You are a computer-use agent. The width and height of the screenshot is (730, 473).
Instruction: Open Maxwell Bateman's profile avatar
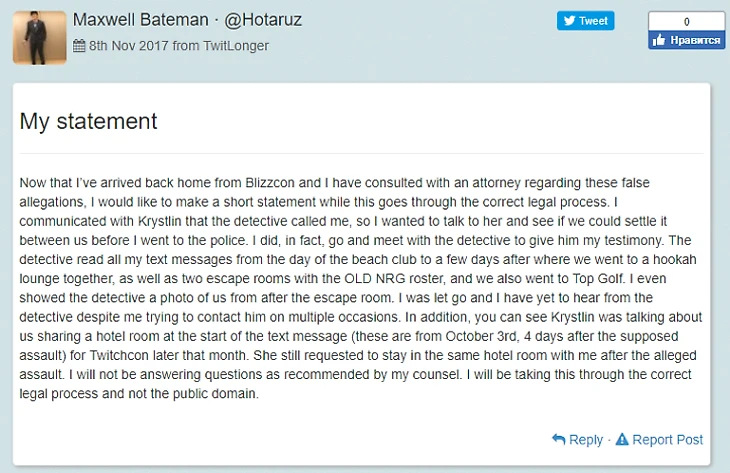click(x=40, y=38)
